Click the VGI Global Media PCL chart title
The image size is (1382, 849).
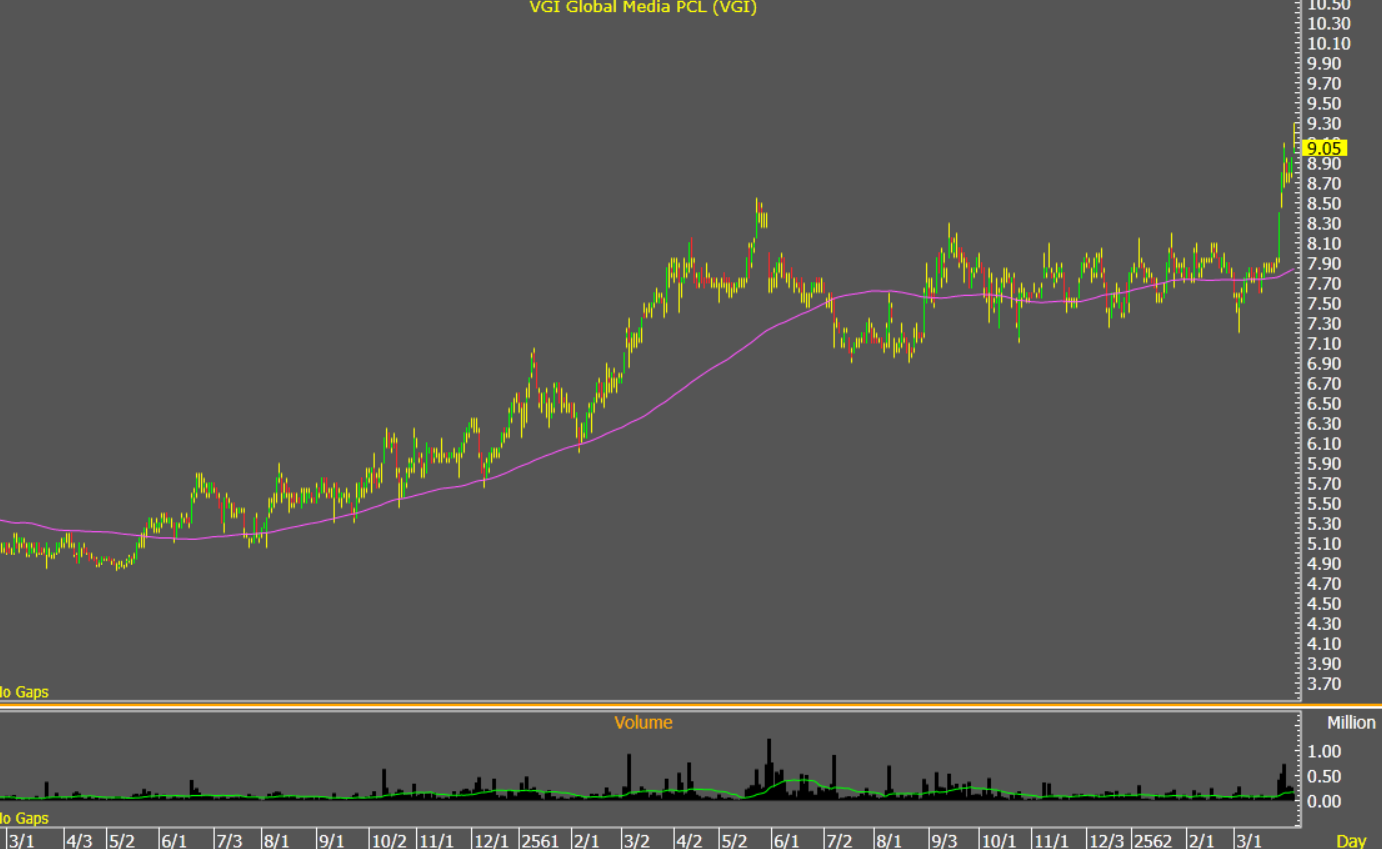(x=643, y=8)
